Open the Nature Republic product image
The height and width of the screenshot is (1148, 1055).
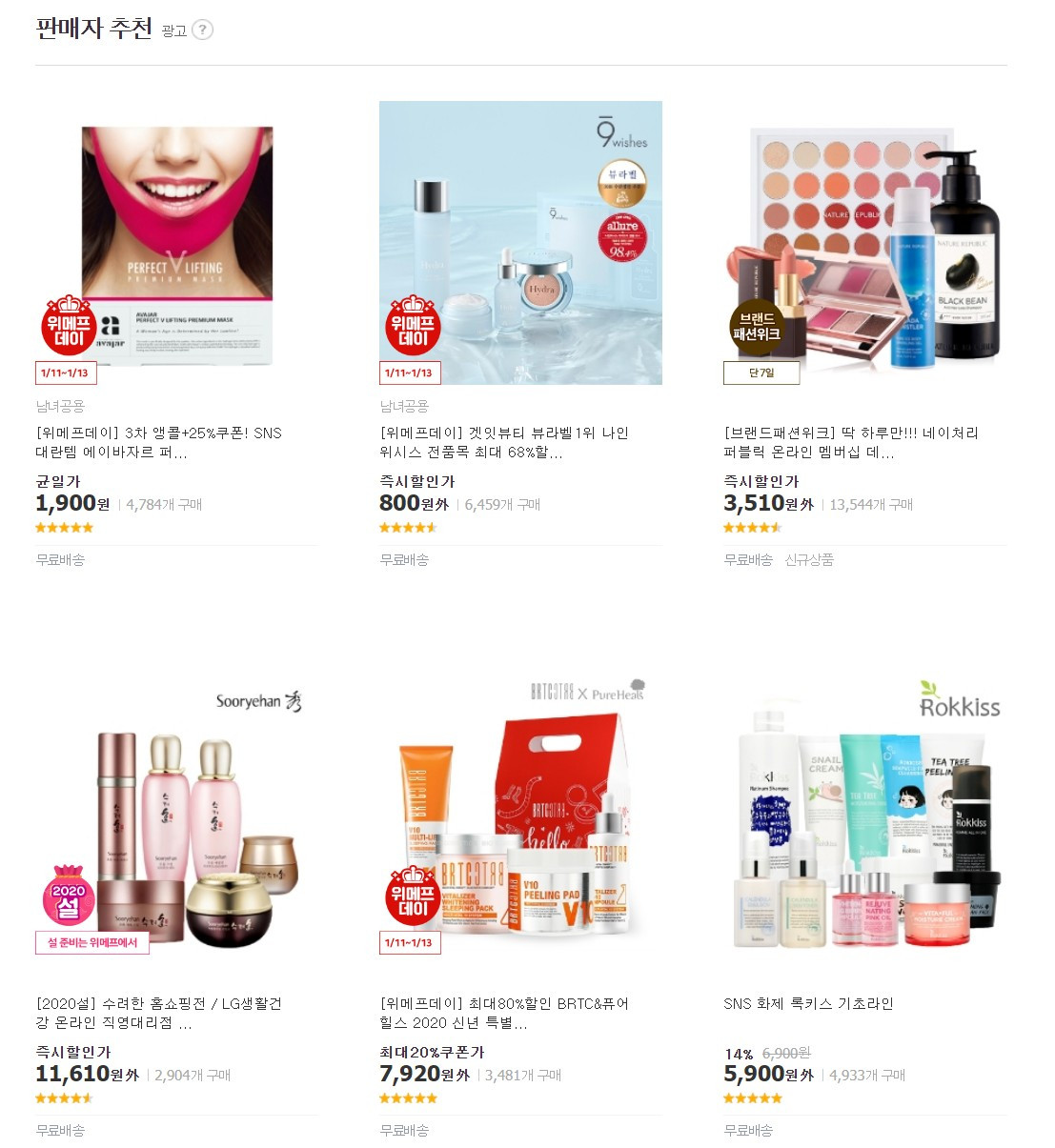coord(864,243)
